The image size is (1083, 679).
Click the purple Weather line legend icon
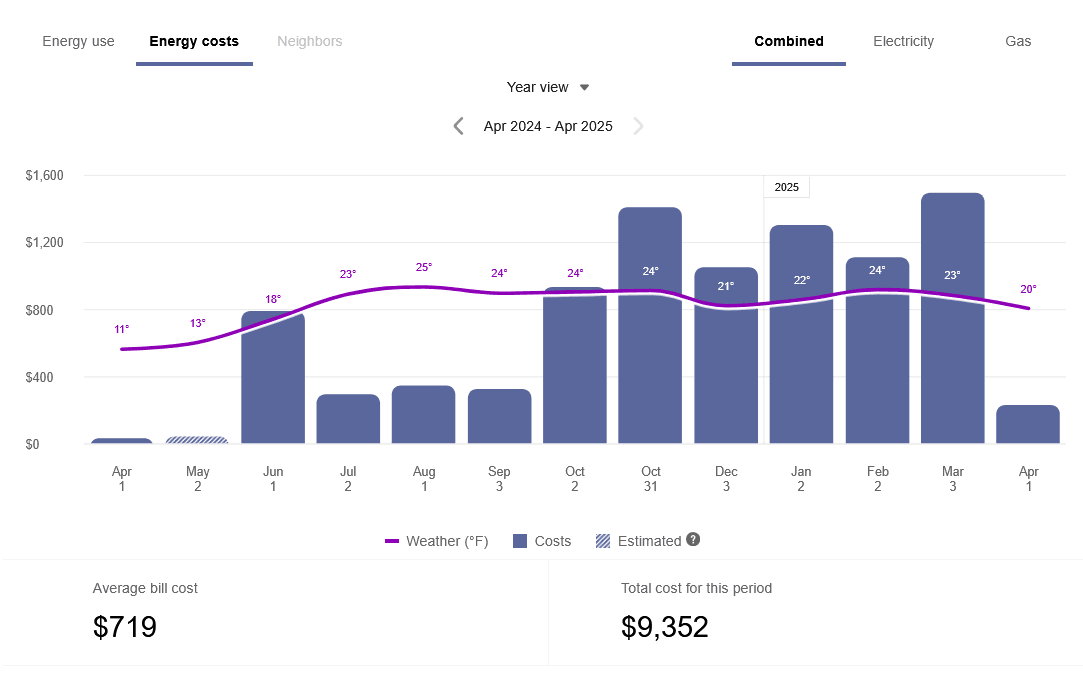pyautogui.click(x=392, y=540)
